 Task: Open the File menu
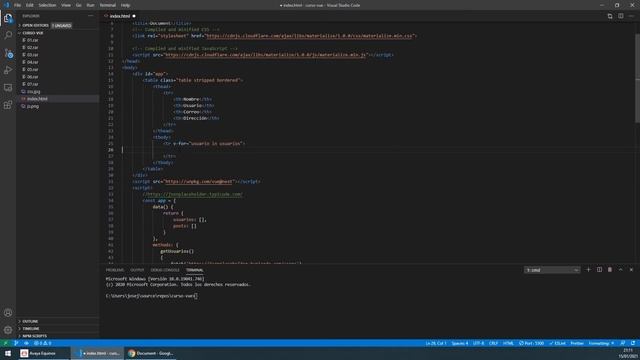point(18,5)
